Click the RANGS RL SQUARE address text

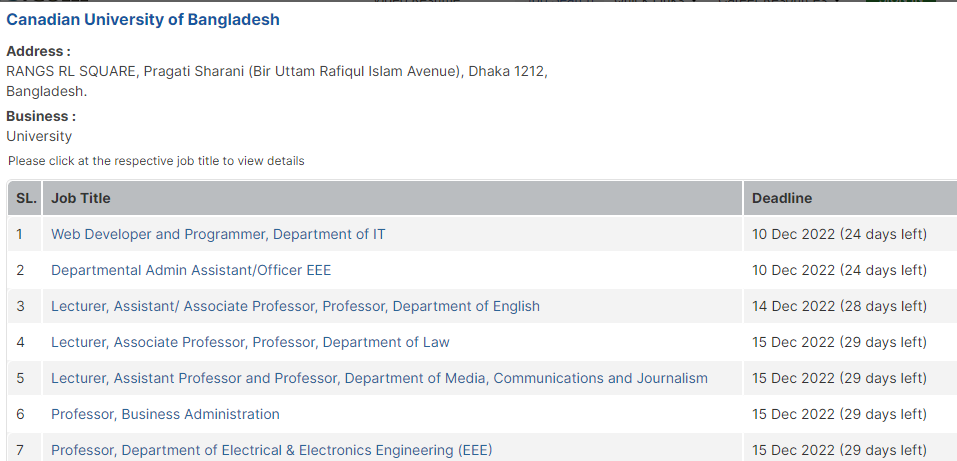pyautogui.click(x=277, y=72)
